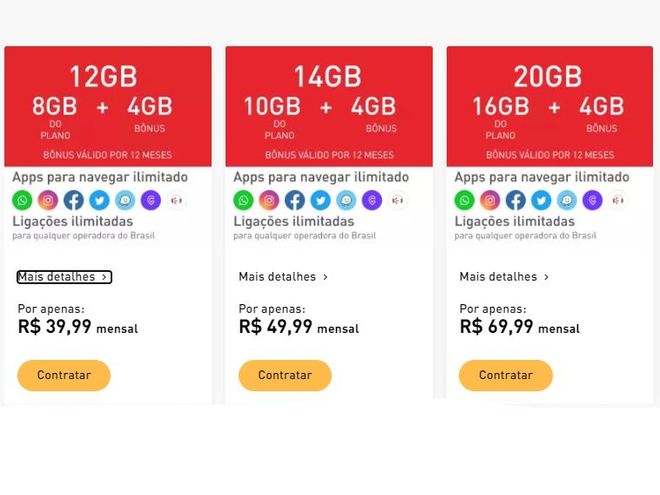The image size is (660, 495).
Task: Expand Mais detalhes for the 12GB plan
Action: pyautogui.click(x=64, y=277)
